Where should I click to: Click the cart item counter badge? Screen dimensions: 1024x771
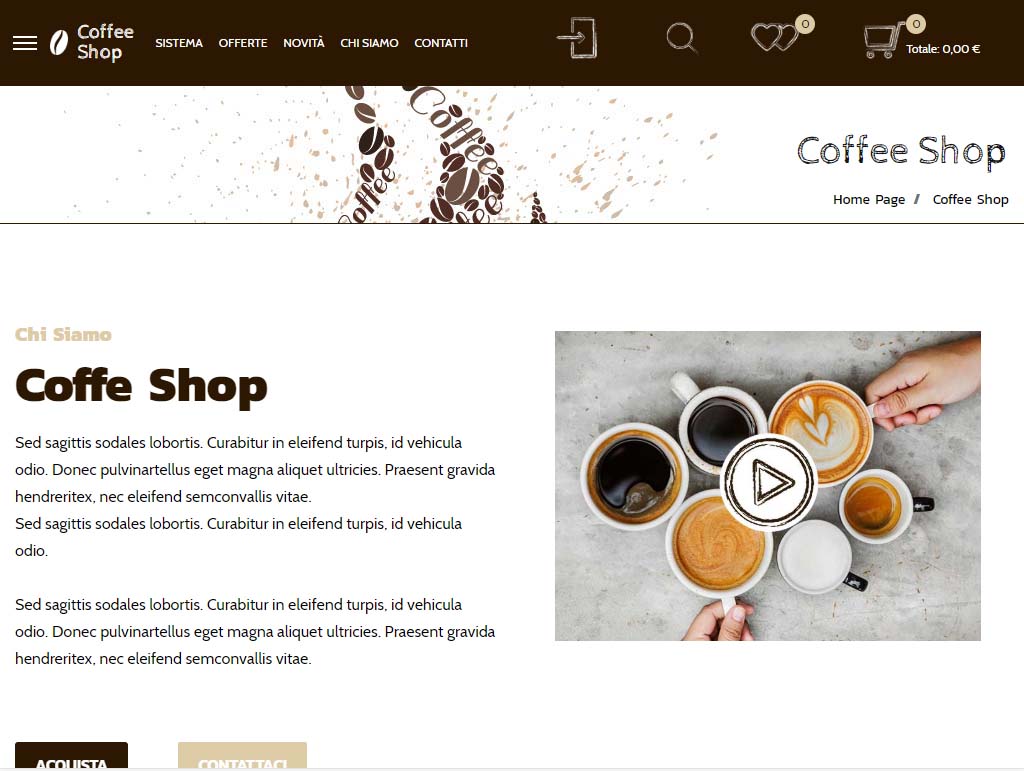916,24
